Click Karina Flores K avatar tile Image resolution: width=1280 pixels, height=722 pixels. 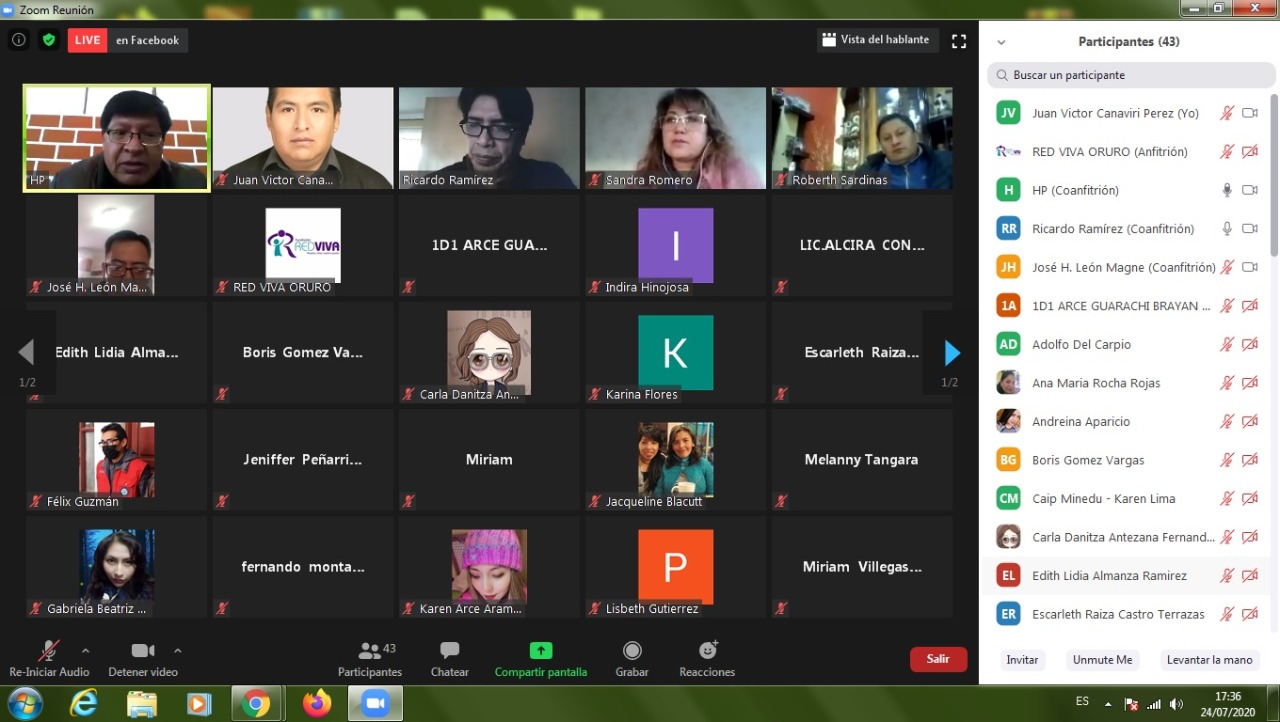pyautogui.click(x=676, y=352)
